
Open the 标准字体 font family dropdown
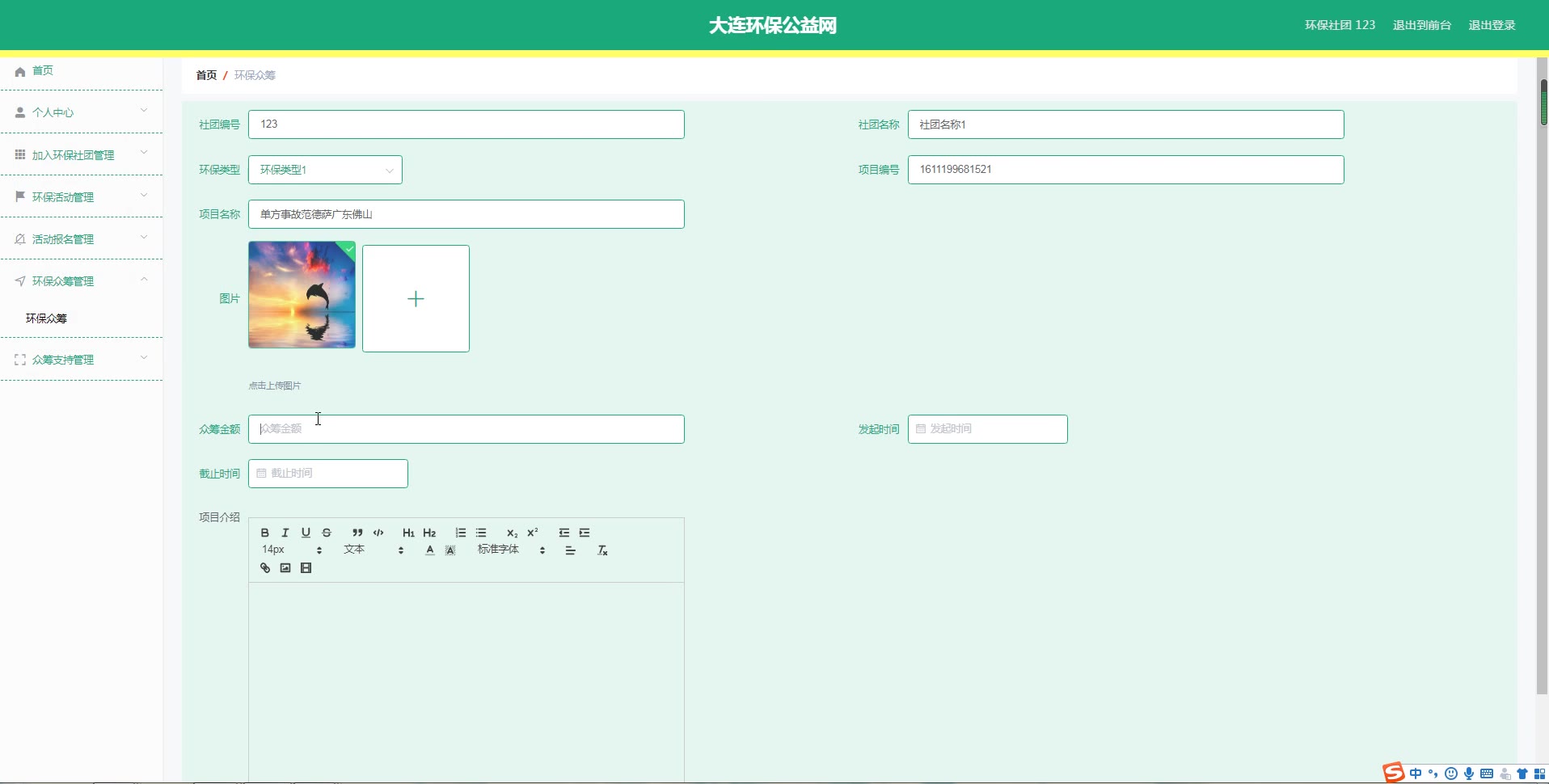512,550
